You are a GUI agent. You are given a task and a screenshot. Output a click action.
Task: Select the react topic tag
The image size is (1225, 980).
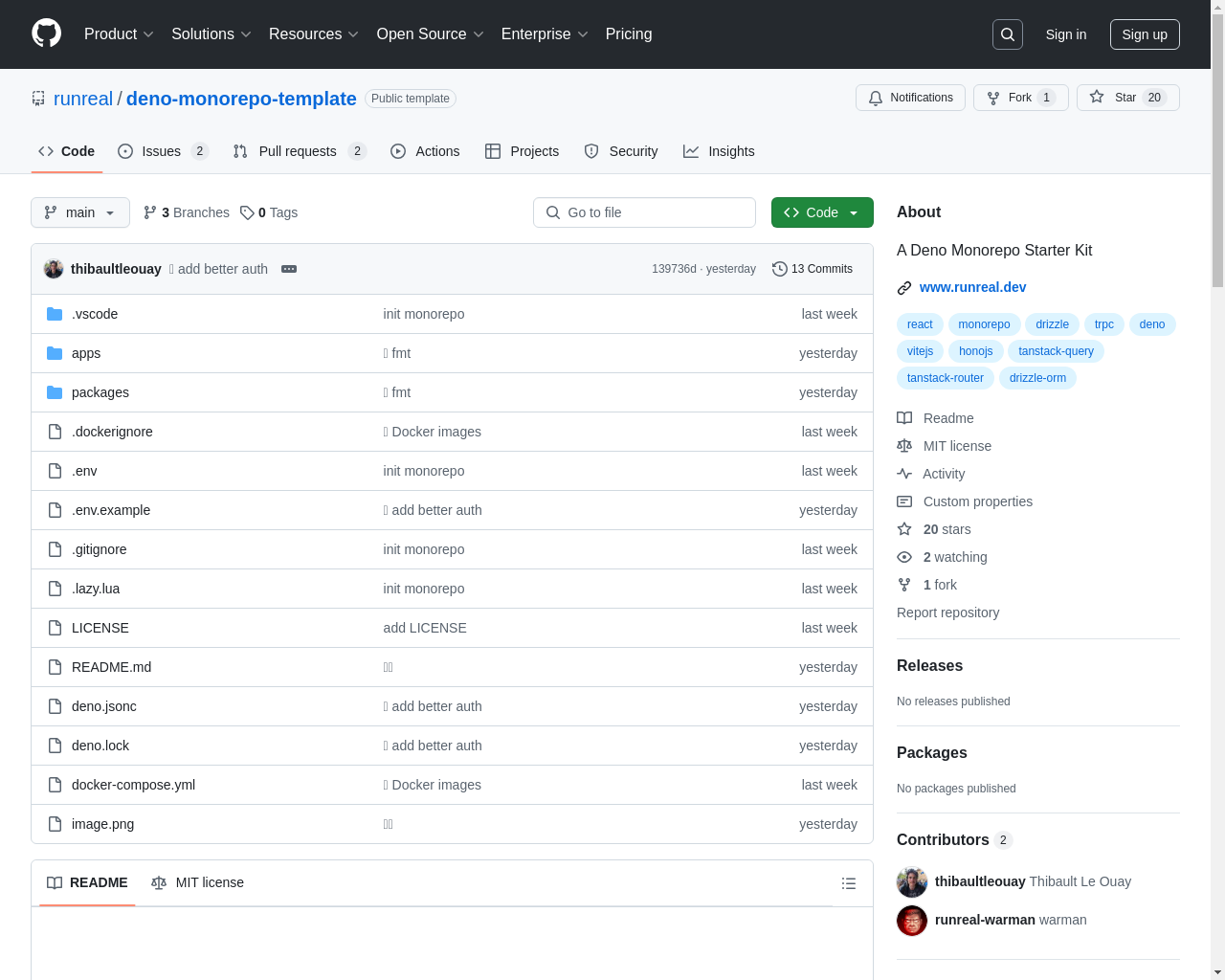coord(920,324)
